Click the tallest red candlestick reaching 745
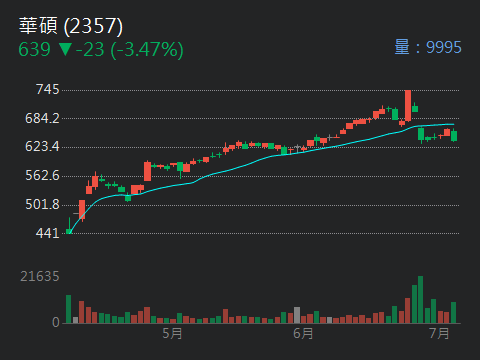 (408, 106)
